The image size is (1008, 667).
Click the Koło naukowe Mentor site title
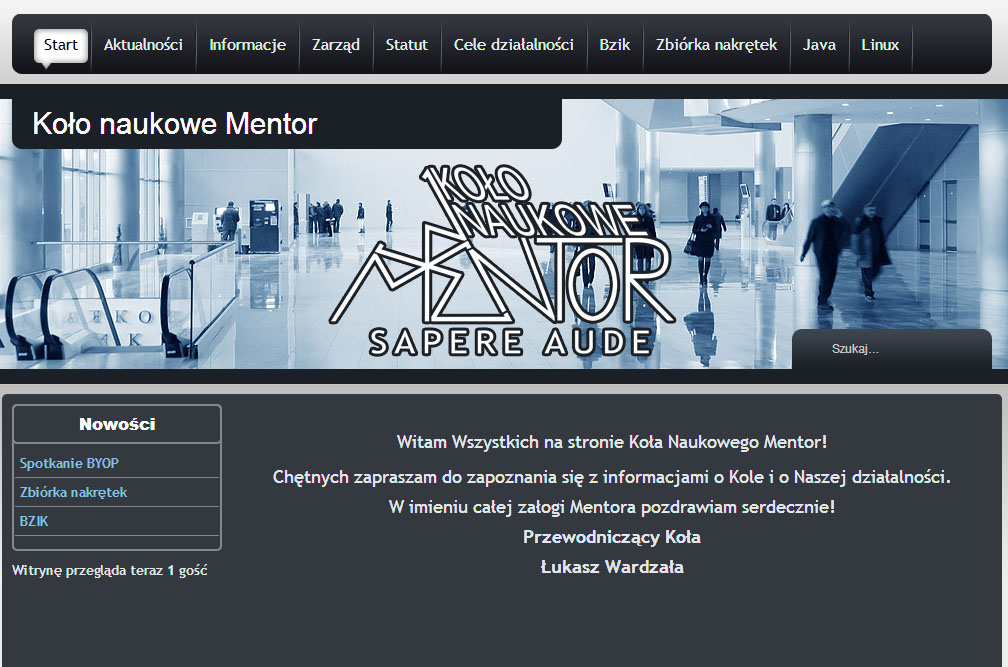coord(175,123)
